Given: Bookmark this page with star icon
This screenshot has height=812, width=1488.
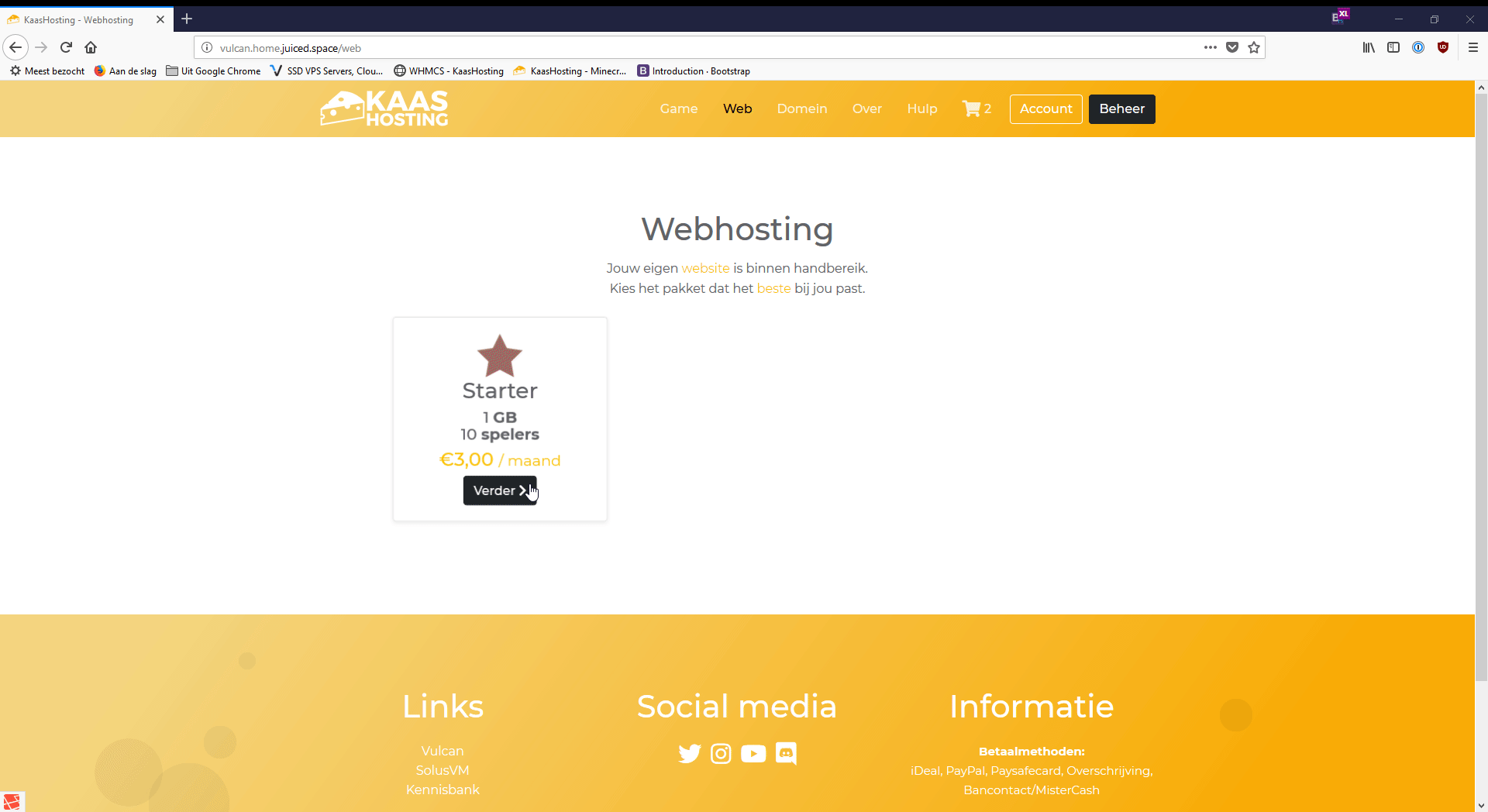Looking at the screenshot, I should [x=1254, y=47].
